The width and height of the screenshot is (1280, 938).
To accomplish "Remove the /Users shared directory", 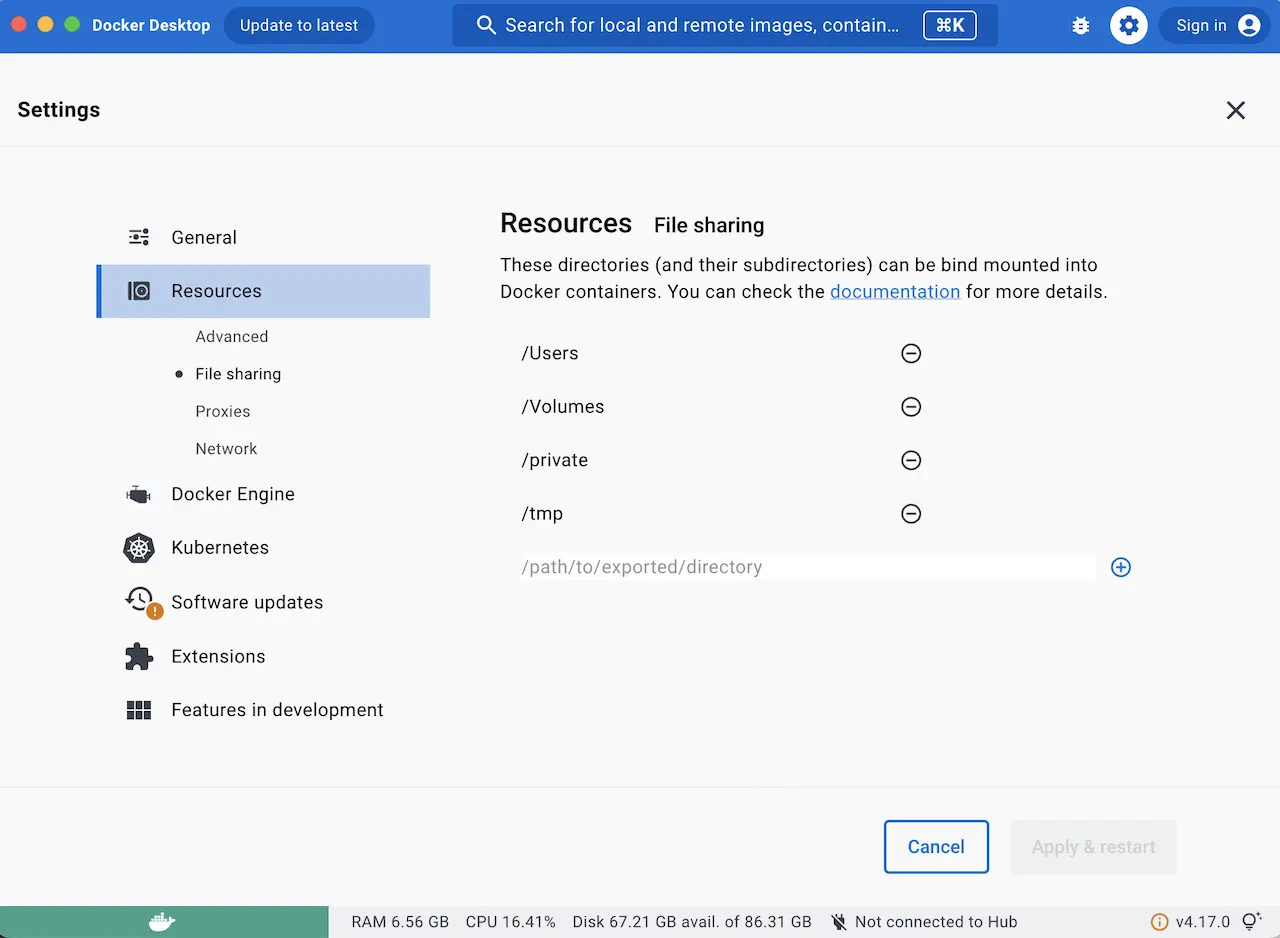I will (x=911, y=353).
